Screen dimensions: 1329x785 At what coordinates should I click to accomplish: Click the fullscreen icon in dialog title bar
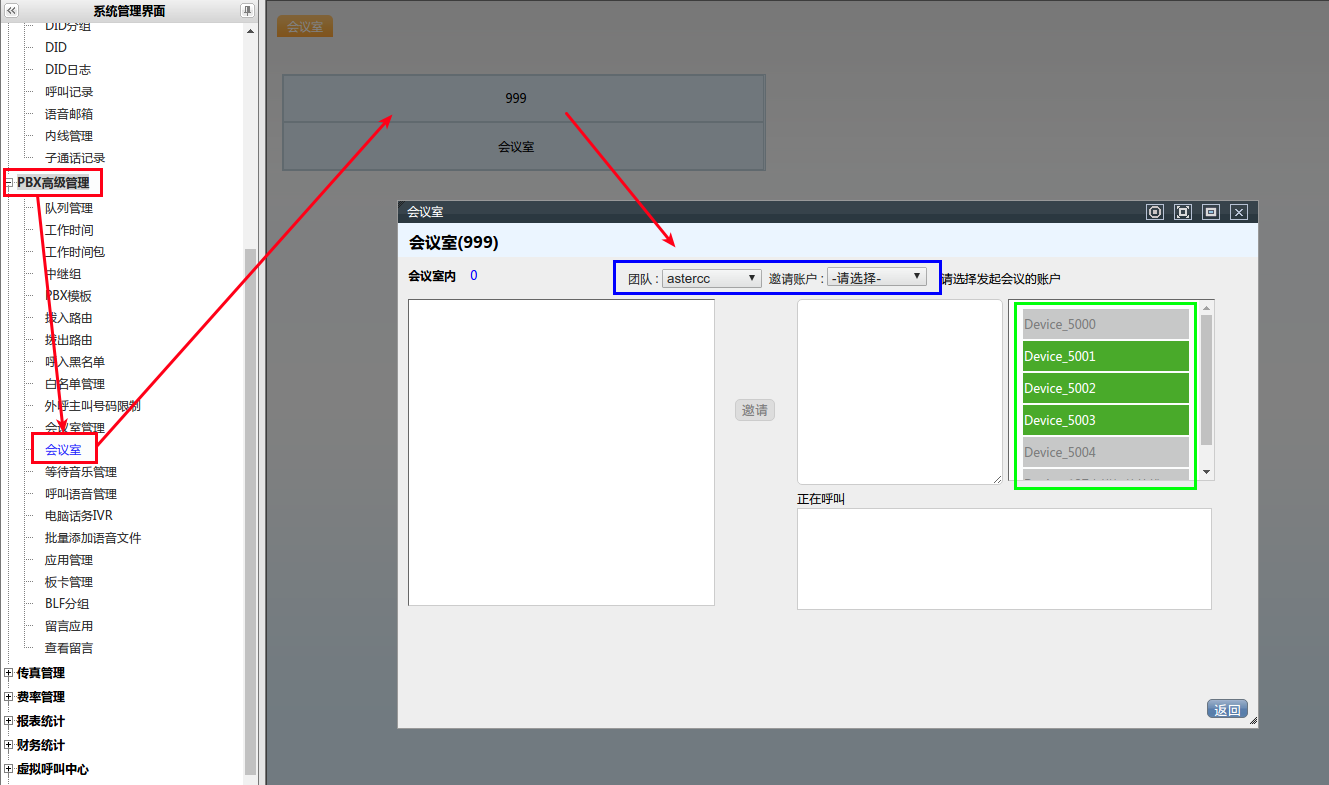1183,212
